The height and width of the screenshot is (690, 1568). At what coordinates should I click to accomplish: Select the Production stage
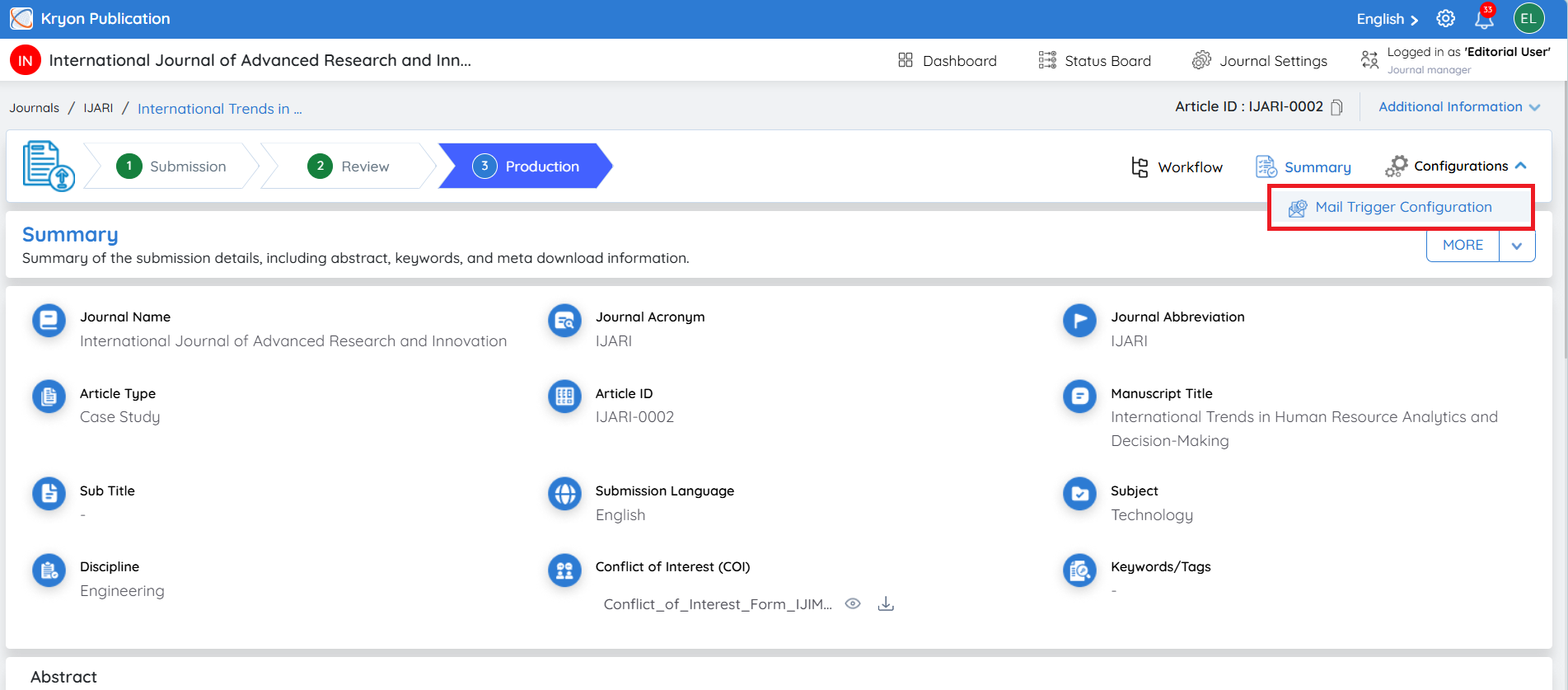tap(525, 166)
